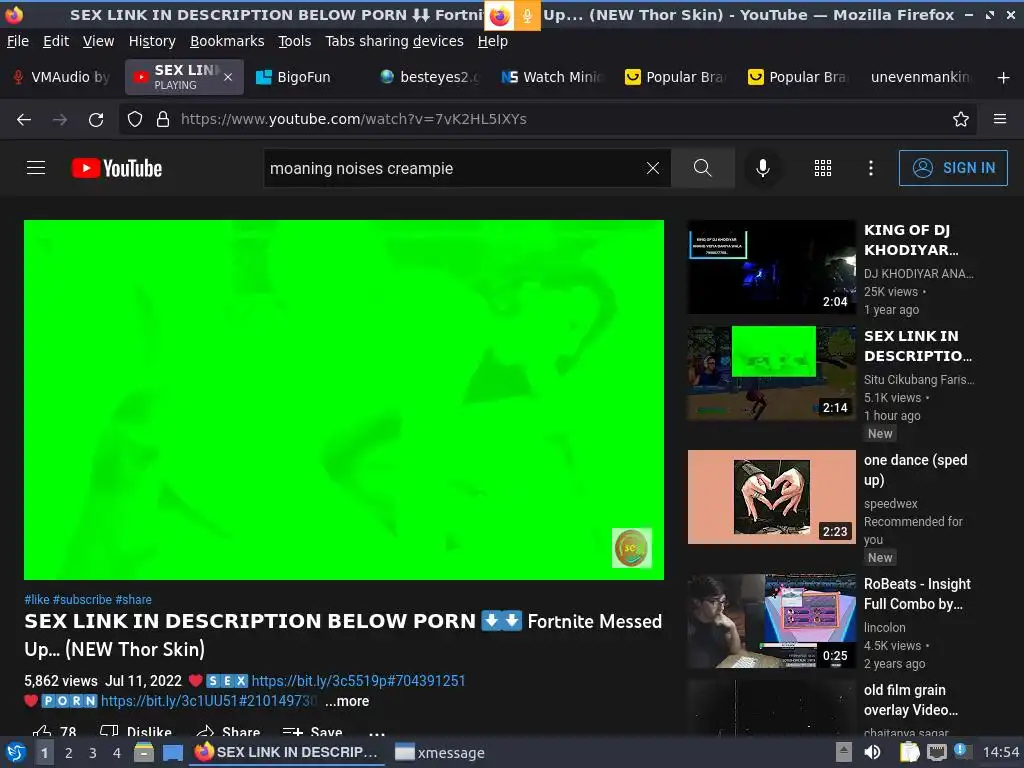The width and height of the screenshot is (1024, 768).
Task: Close the SEX LINK playing tab
Action: pyautogui.click(x=228, y=77)
